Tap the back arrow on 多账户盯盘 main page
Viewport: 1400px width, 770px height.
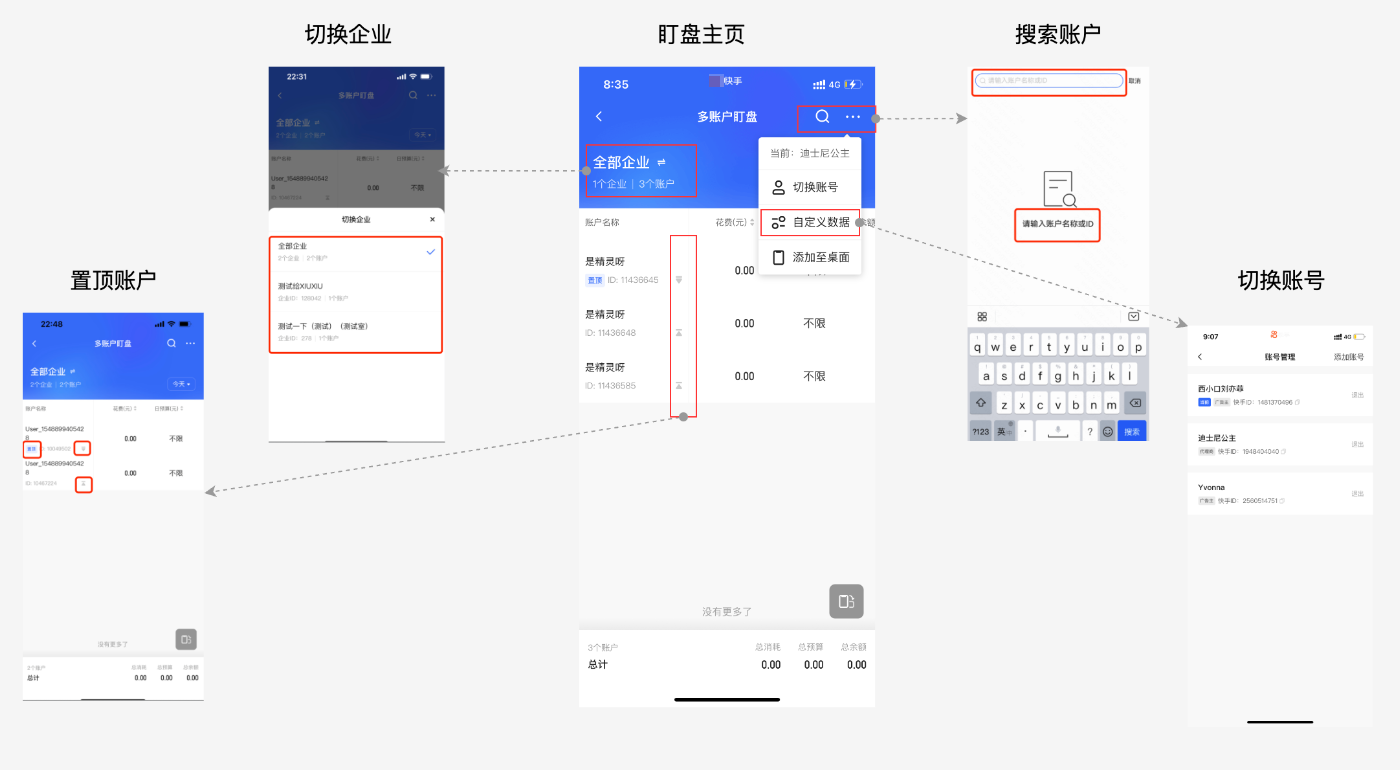[x=599, y=117]
